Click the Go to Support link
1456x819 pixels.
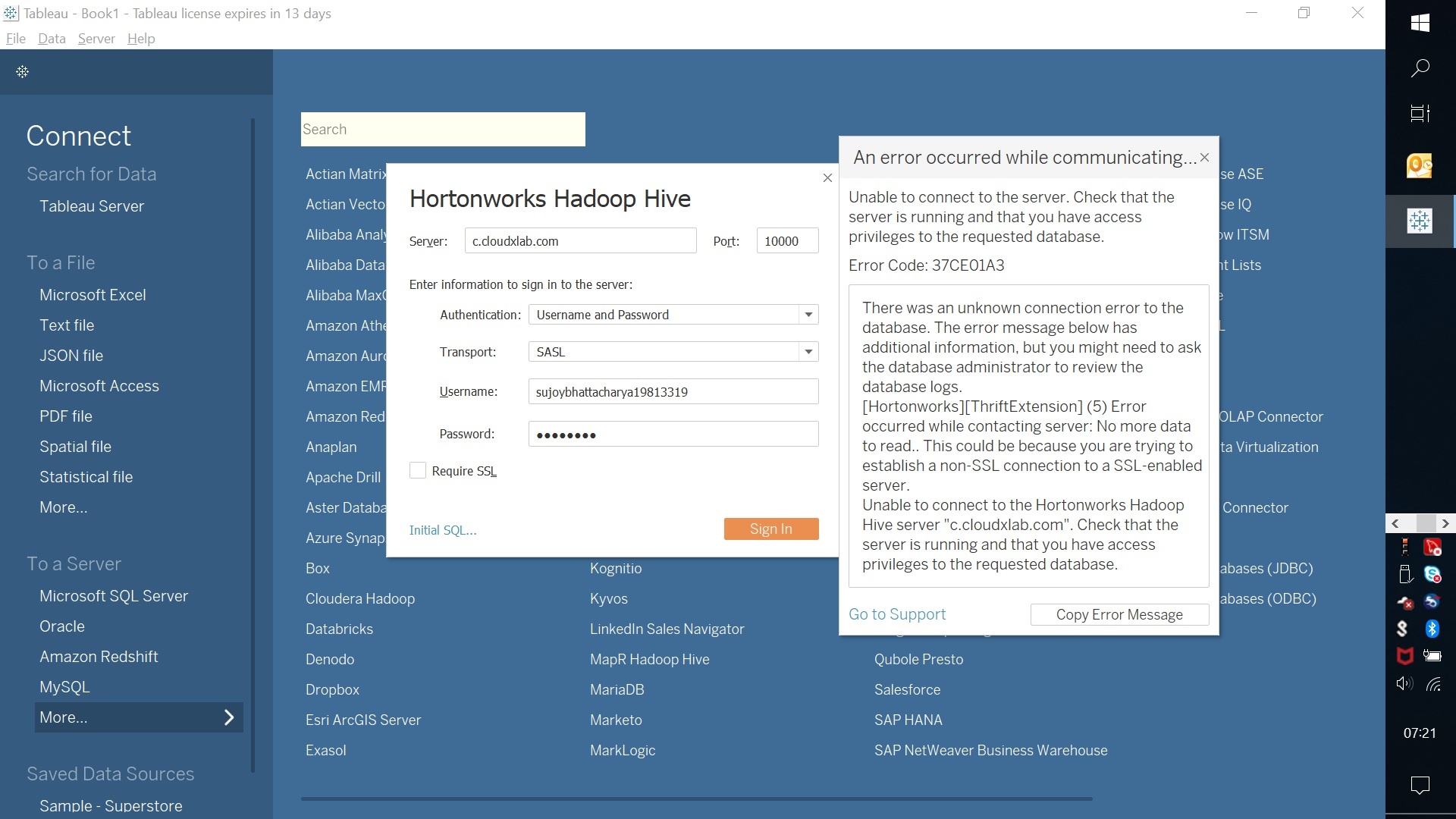[x=897, y=614]
